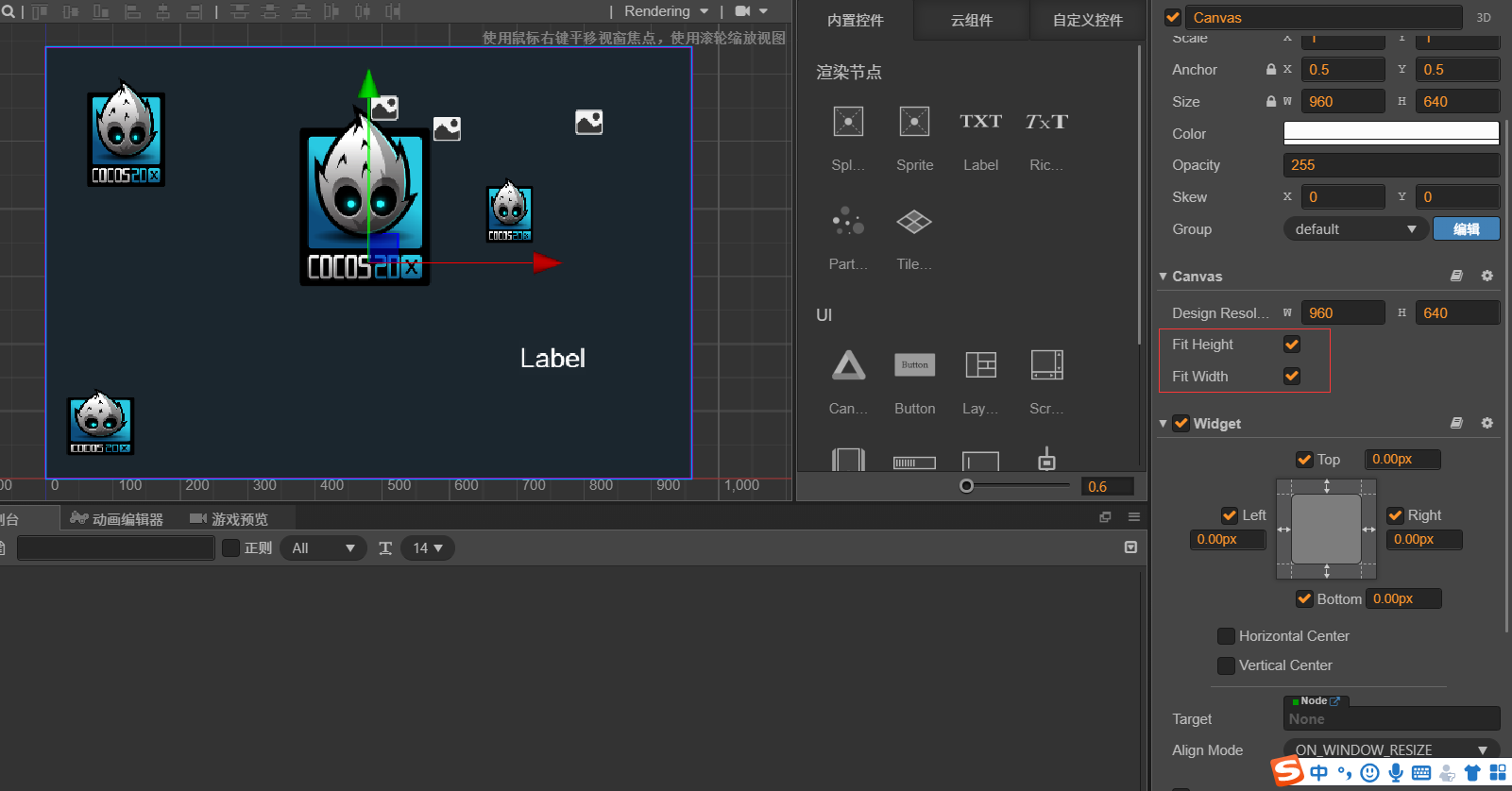Disable the Widget component checkbox

1181,423
